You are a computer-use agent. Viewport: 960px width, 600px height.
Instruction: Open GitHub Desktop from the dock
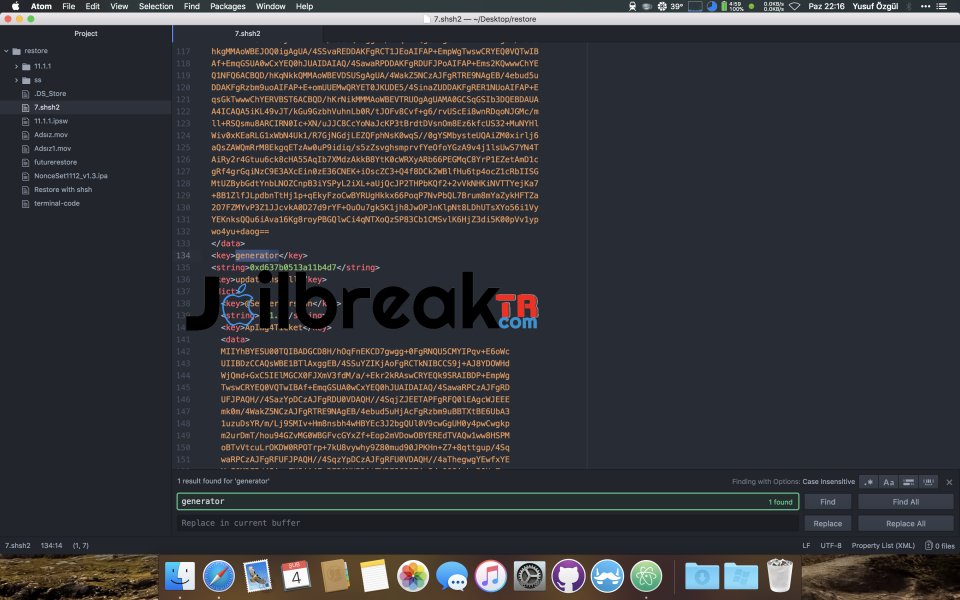(568, 575)
